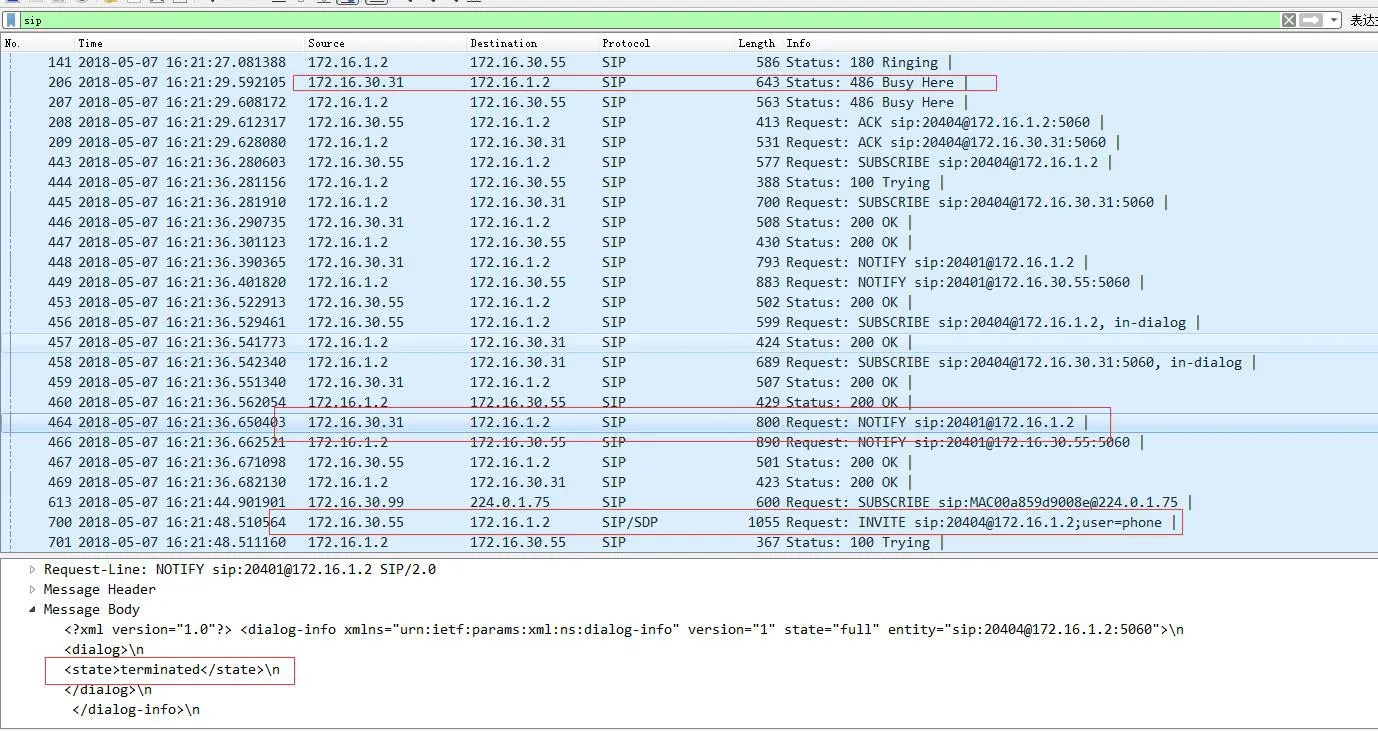
Task: Open the display filter history dropdown
Action: [1334, 20]
